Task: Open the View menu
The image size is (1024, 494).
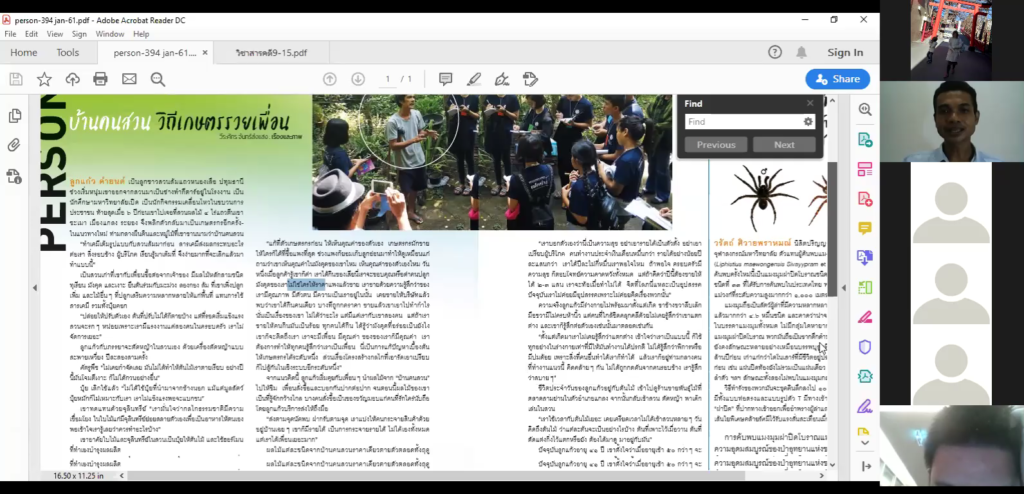Action: (55, 34)
